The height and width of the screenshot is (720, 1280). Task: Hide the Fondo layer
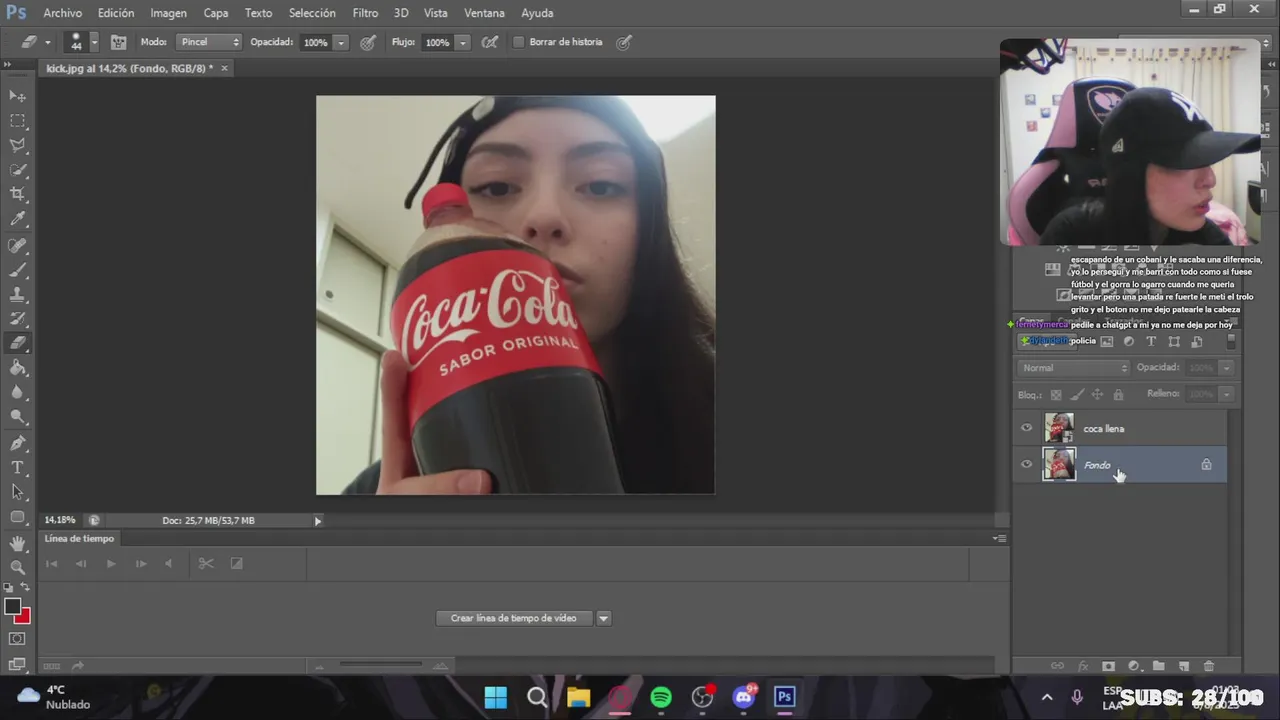1027,464
